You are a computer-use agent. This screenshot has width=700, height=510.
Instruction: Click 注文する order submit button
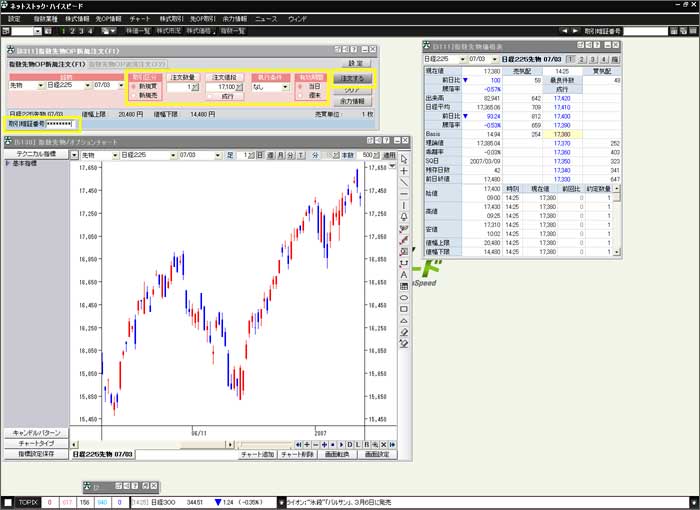point(353,79)
